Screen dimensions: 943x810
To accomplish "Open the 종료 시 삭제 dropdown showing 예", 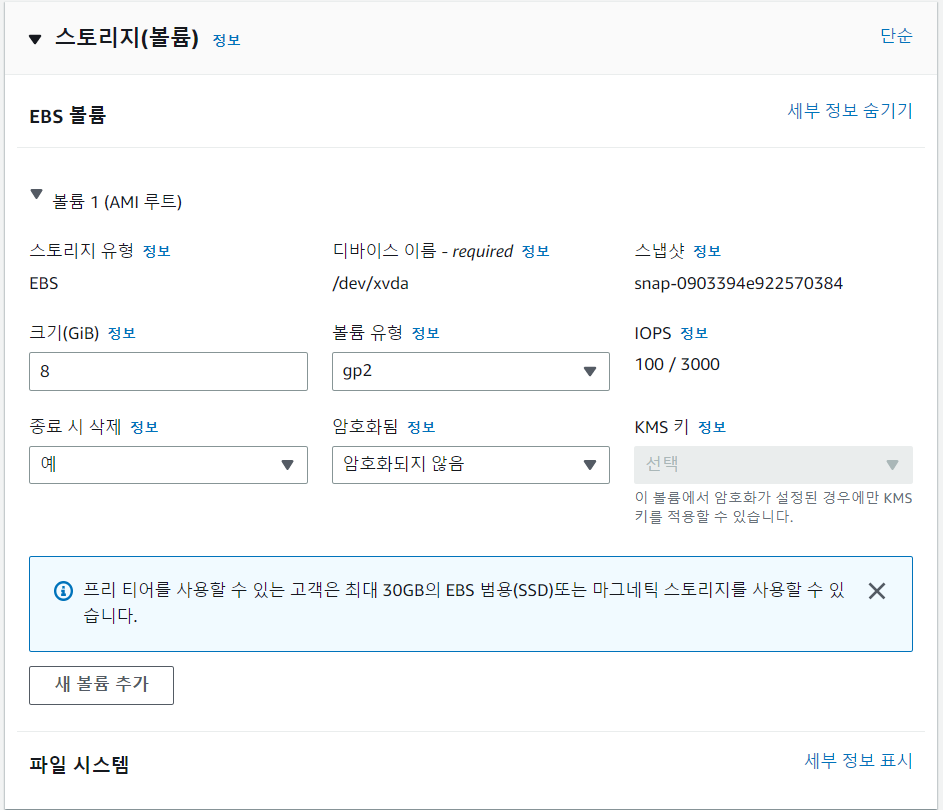I will pos(167,464).
